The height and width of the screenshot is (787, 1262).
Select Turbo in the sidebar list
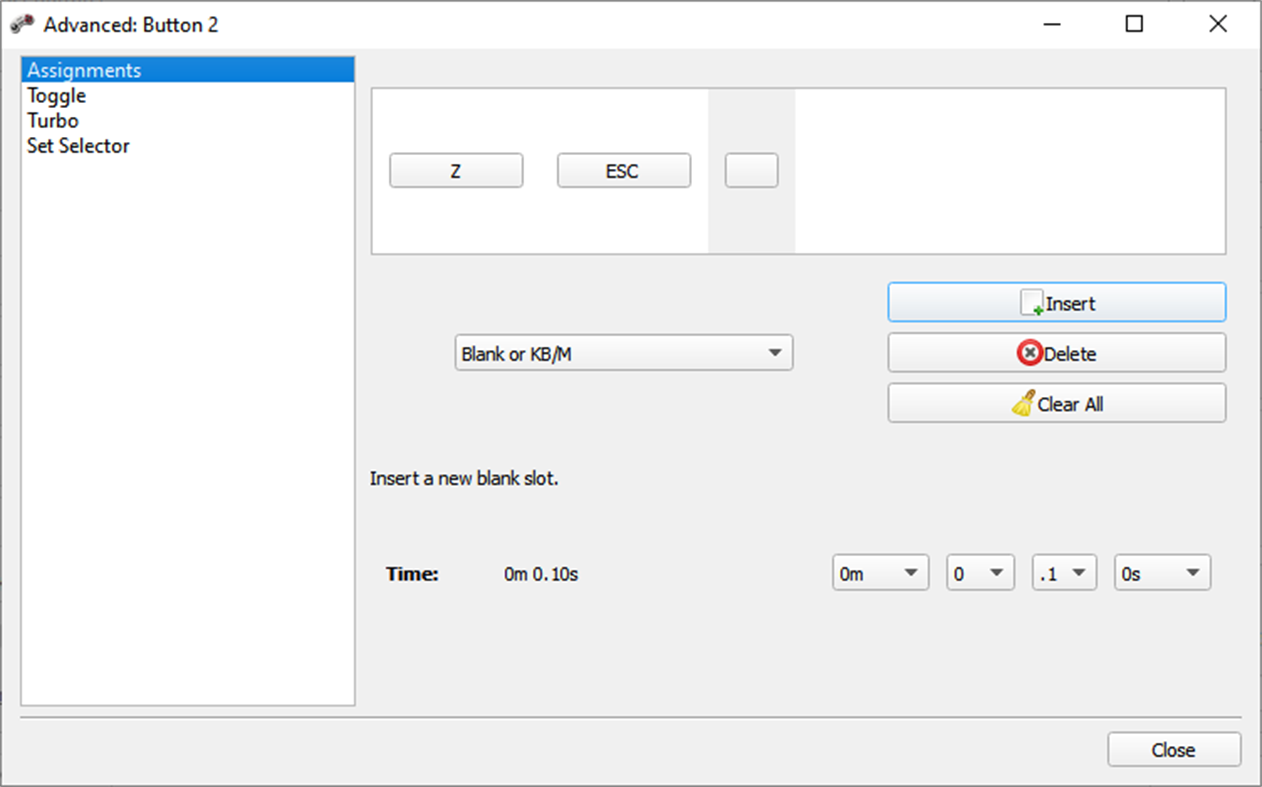52,120
